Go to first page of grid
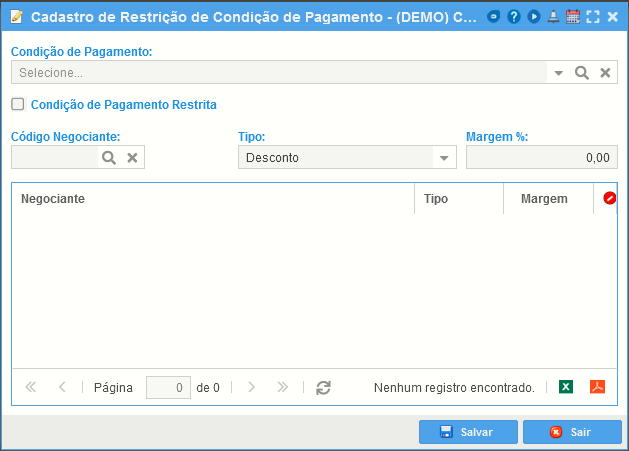The image size is (629, 451). click(30, 387)
